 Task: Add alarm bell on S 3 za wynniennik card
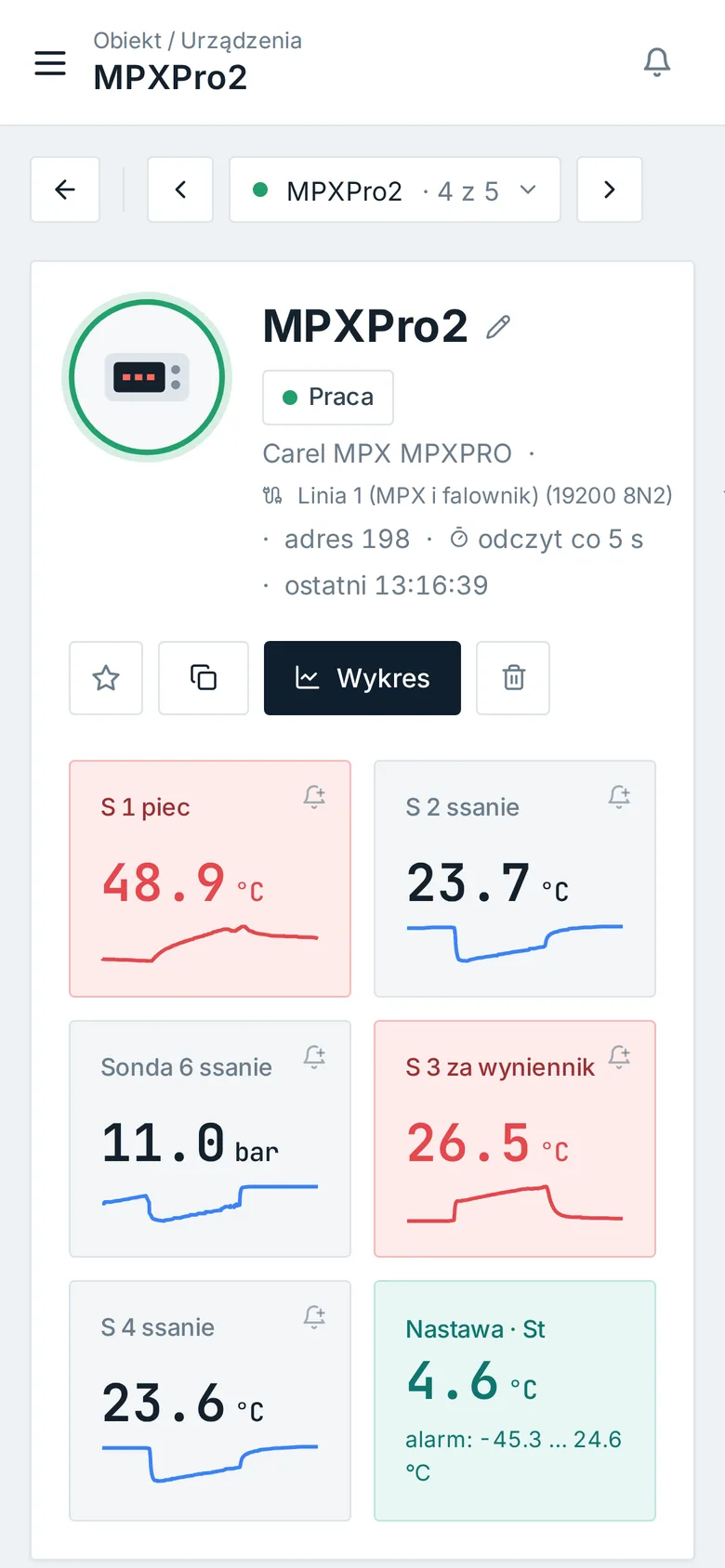619,1057
